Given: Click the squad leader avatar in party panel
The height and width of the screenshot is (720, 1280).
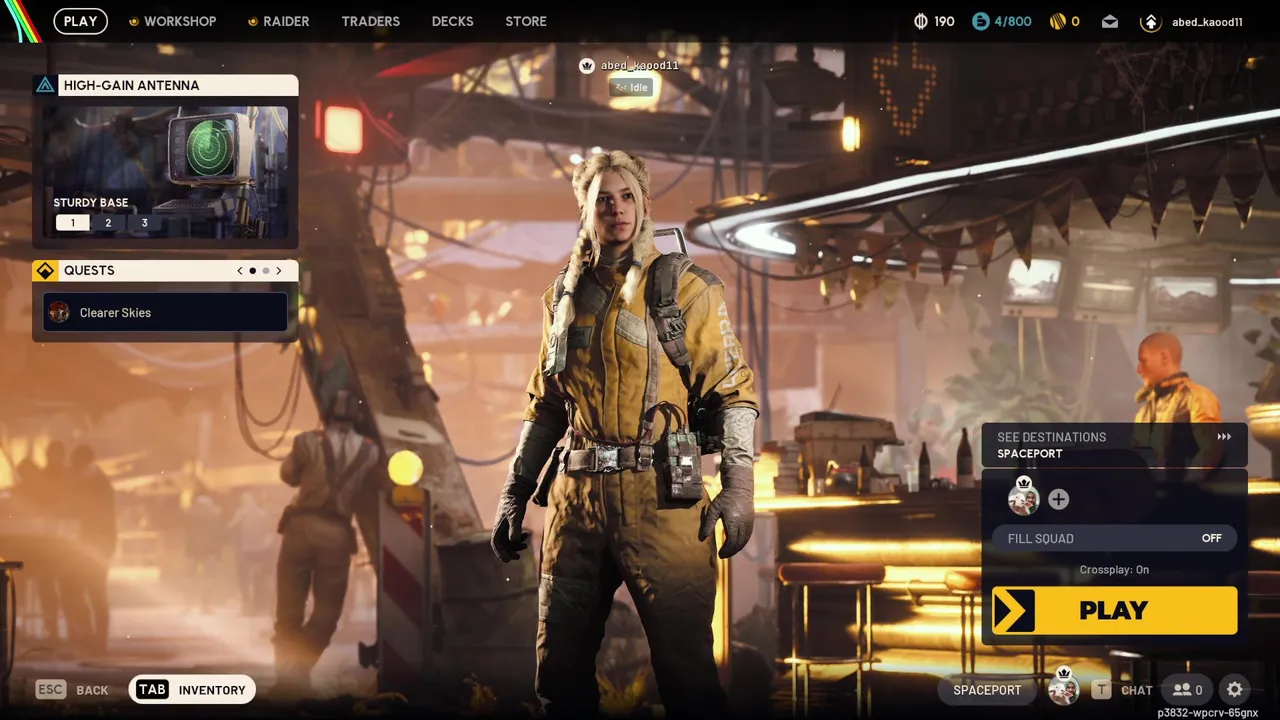Looking at the screenshot, I should pos(1023,497).
